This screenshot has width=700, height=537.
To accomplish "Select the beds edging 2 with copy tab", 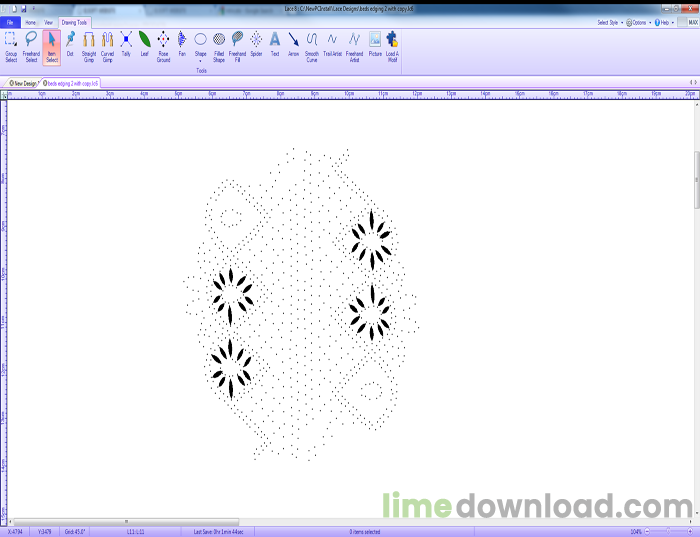I will click(x=71, y=83).
